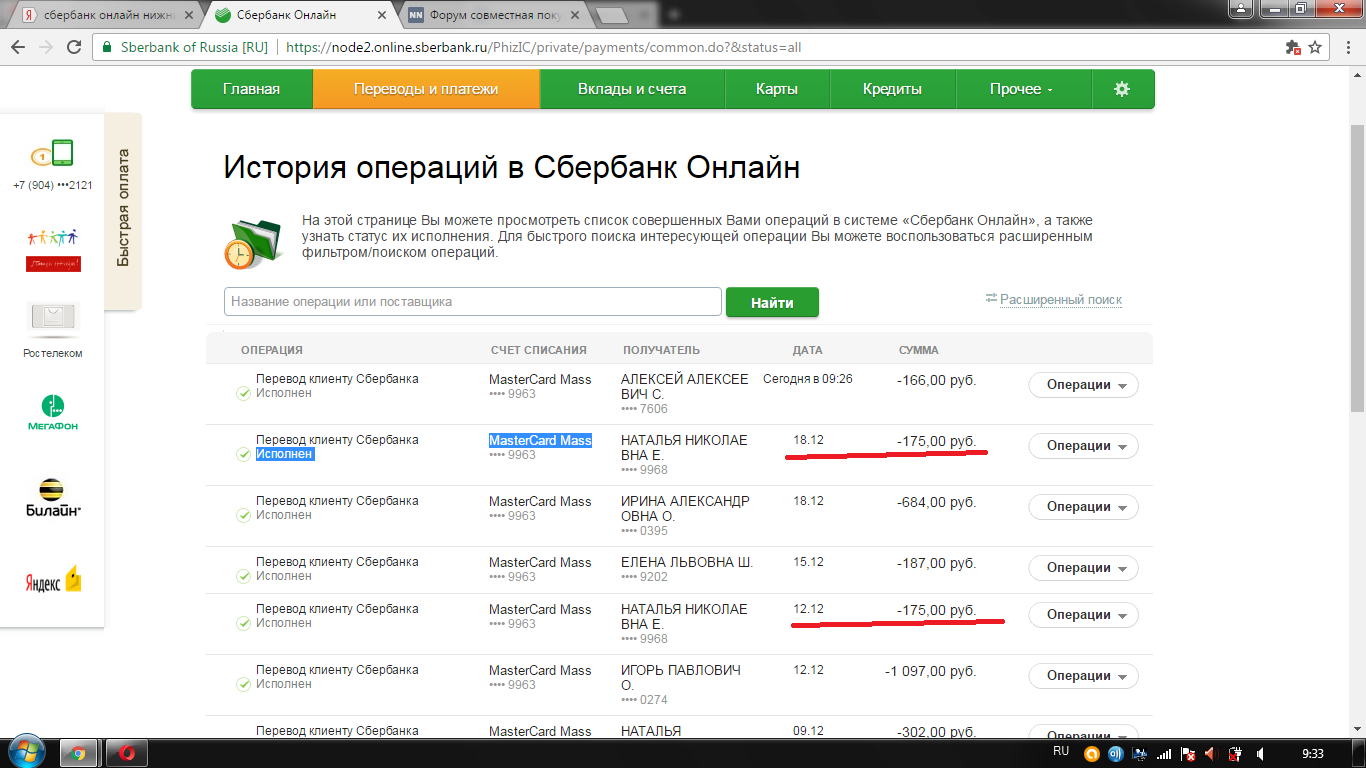Click the Быстрая оплата side panel tab
This screenshot has height=768, width=1366.
pos(124,209)
